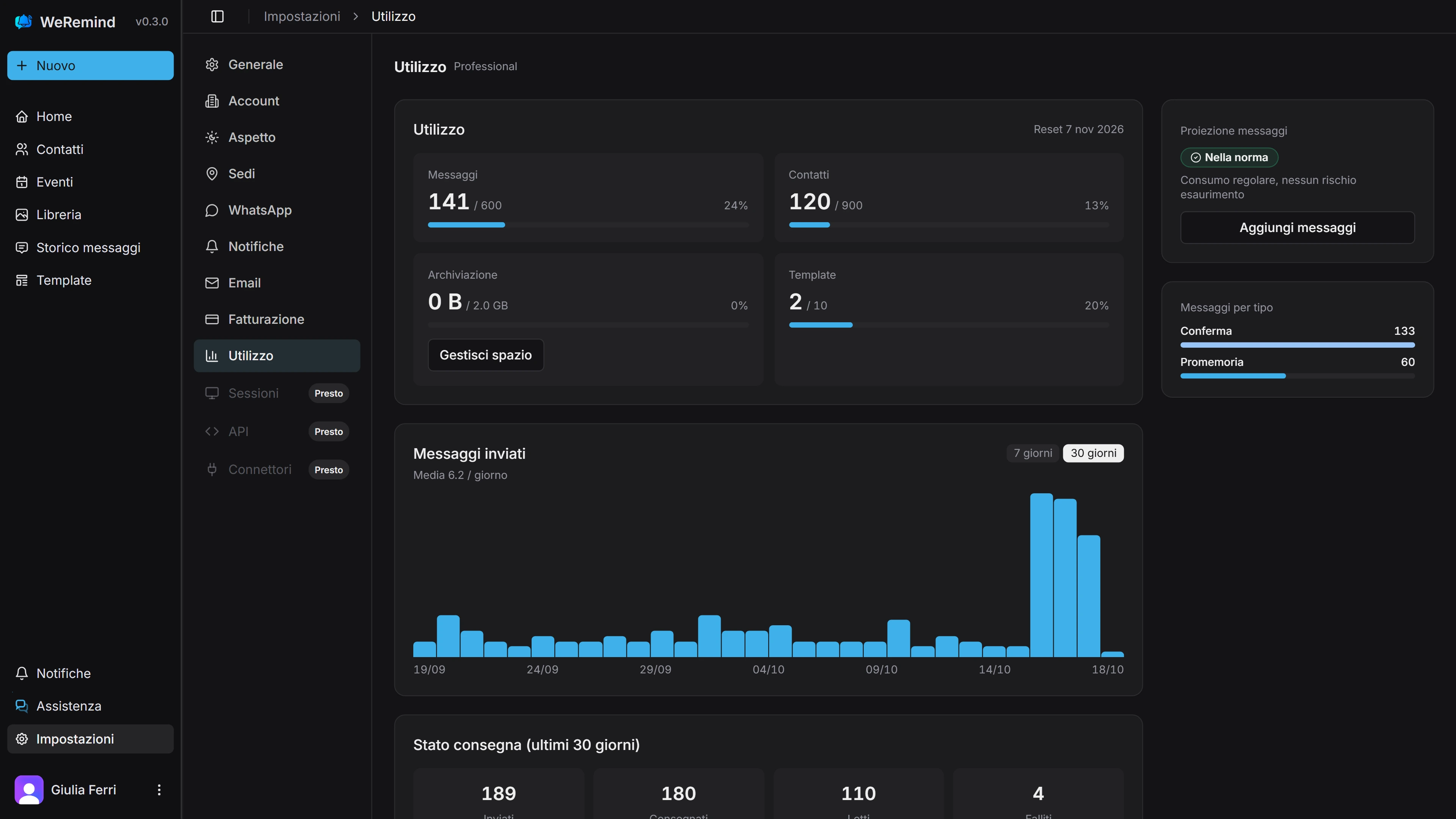Switch chart to 7 giorni

click(x=1032, y=453)
